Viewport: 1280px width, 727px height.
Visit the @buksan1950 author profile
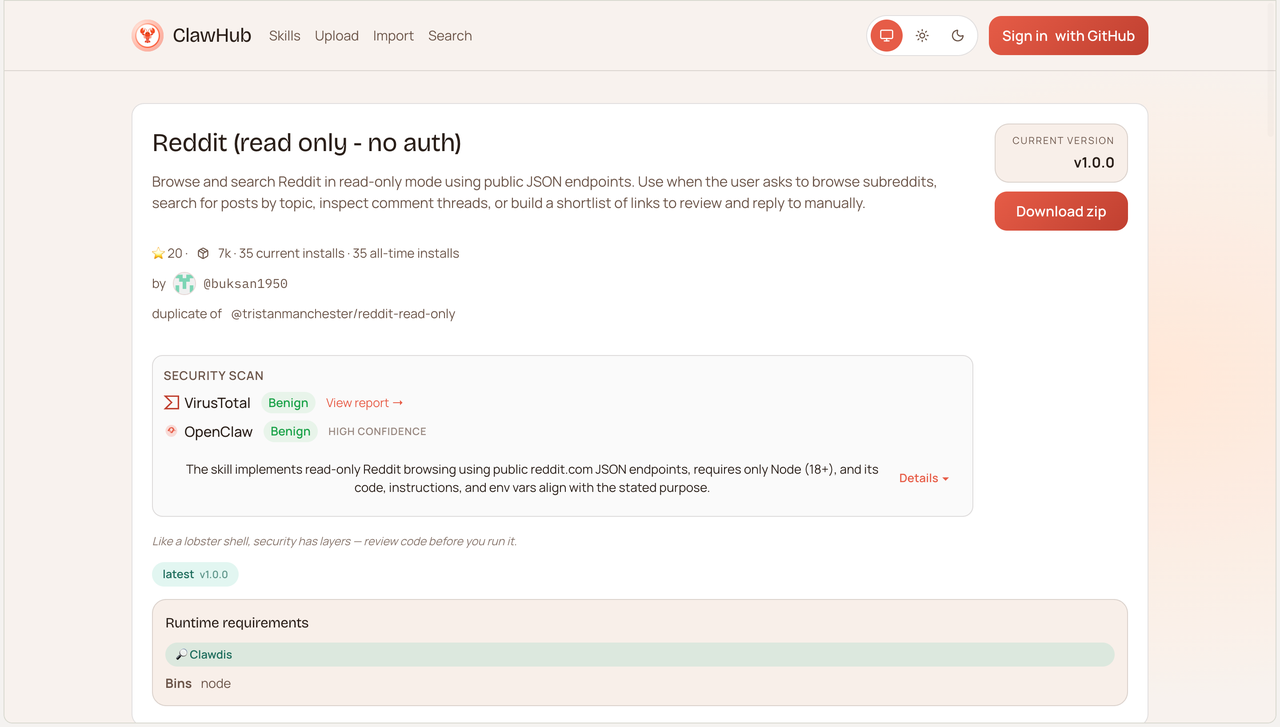[245, 284]
